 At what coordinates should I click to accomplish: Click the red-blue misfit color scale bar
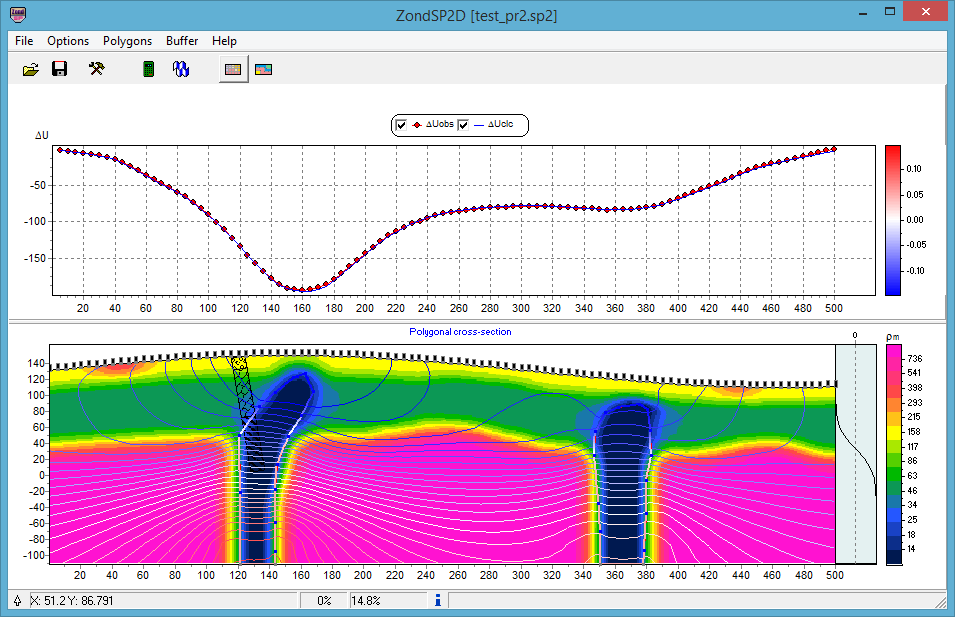tap(893, 219)
